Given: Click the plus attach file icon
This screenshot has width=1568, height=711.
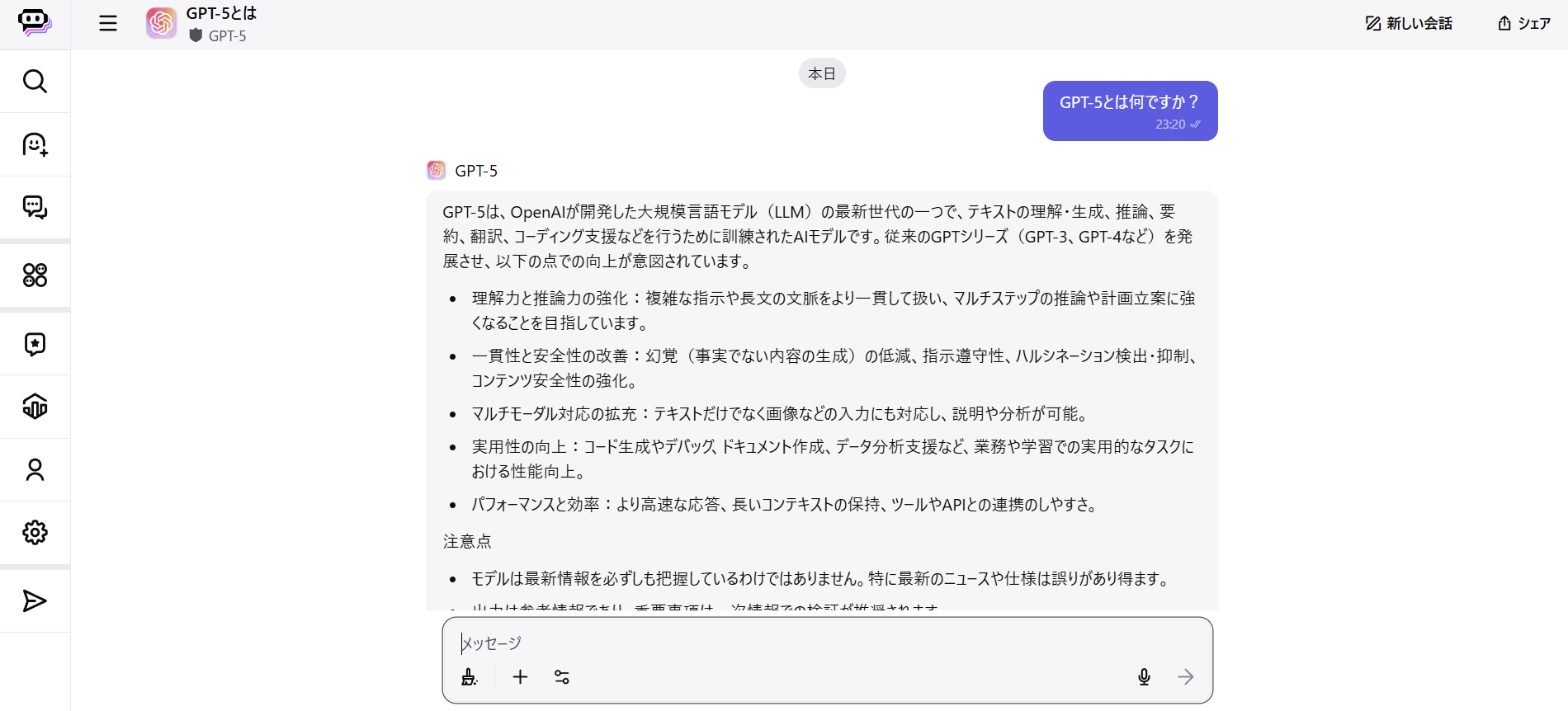Looking at the screenshot, I should (520, 677).
